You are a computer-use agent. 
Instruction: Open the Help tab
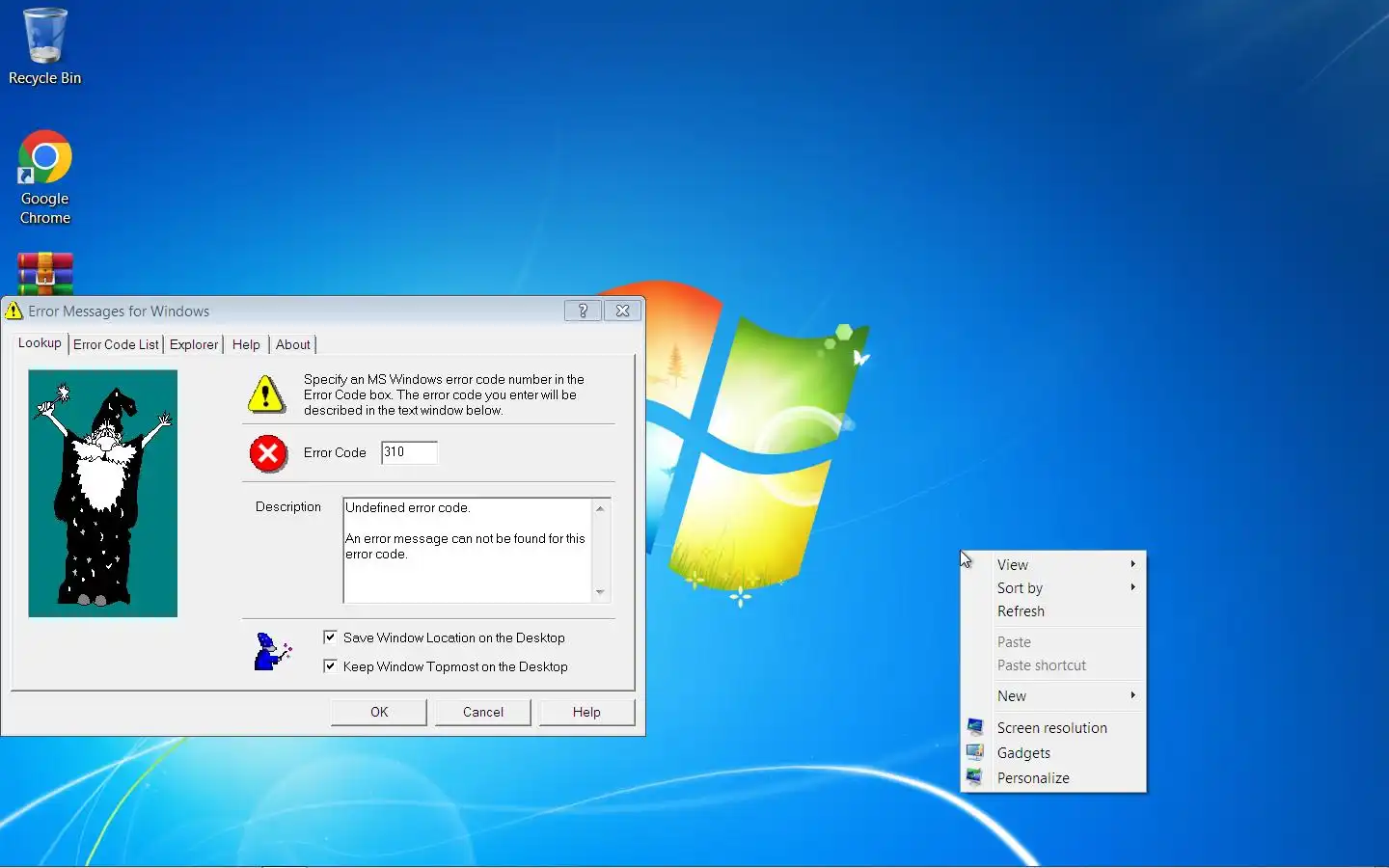click(246, 344)
